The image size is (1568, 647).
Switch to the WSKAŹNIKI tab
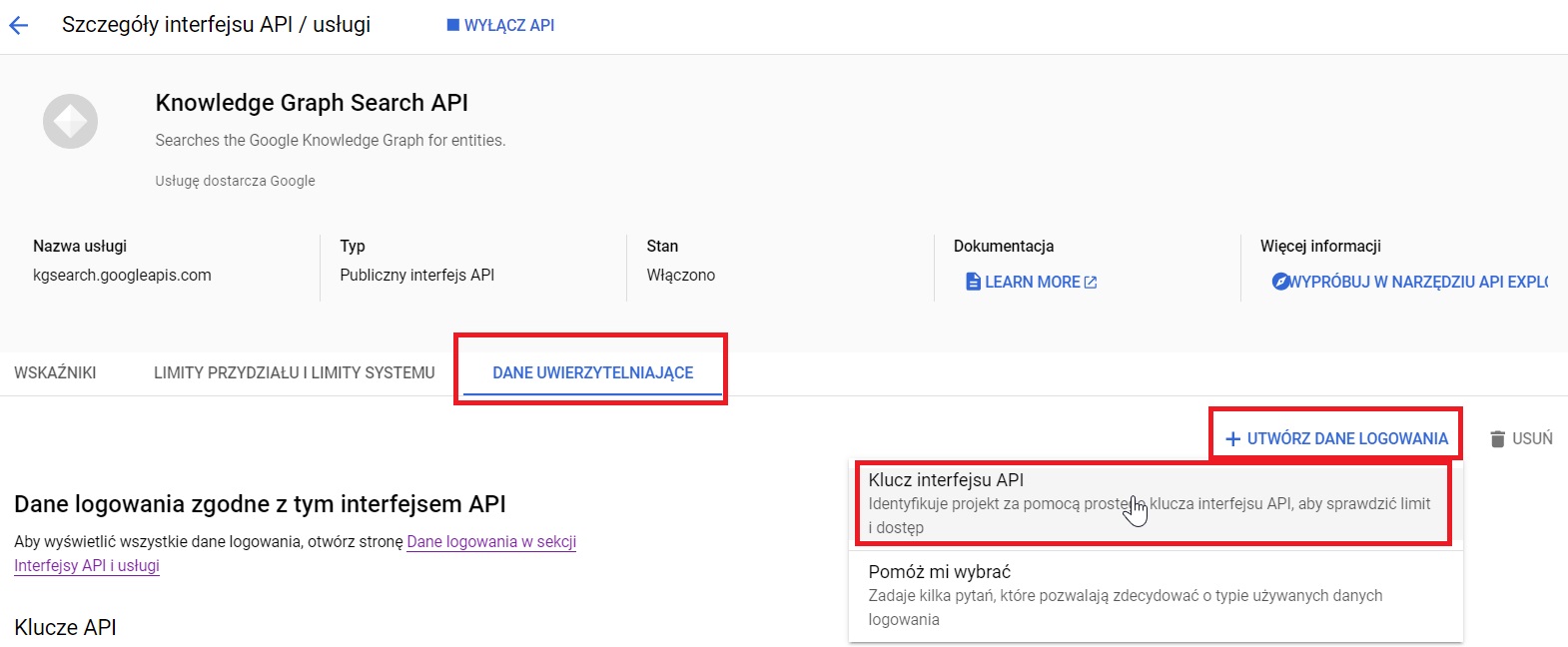(55, 373)
